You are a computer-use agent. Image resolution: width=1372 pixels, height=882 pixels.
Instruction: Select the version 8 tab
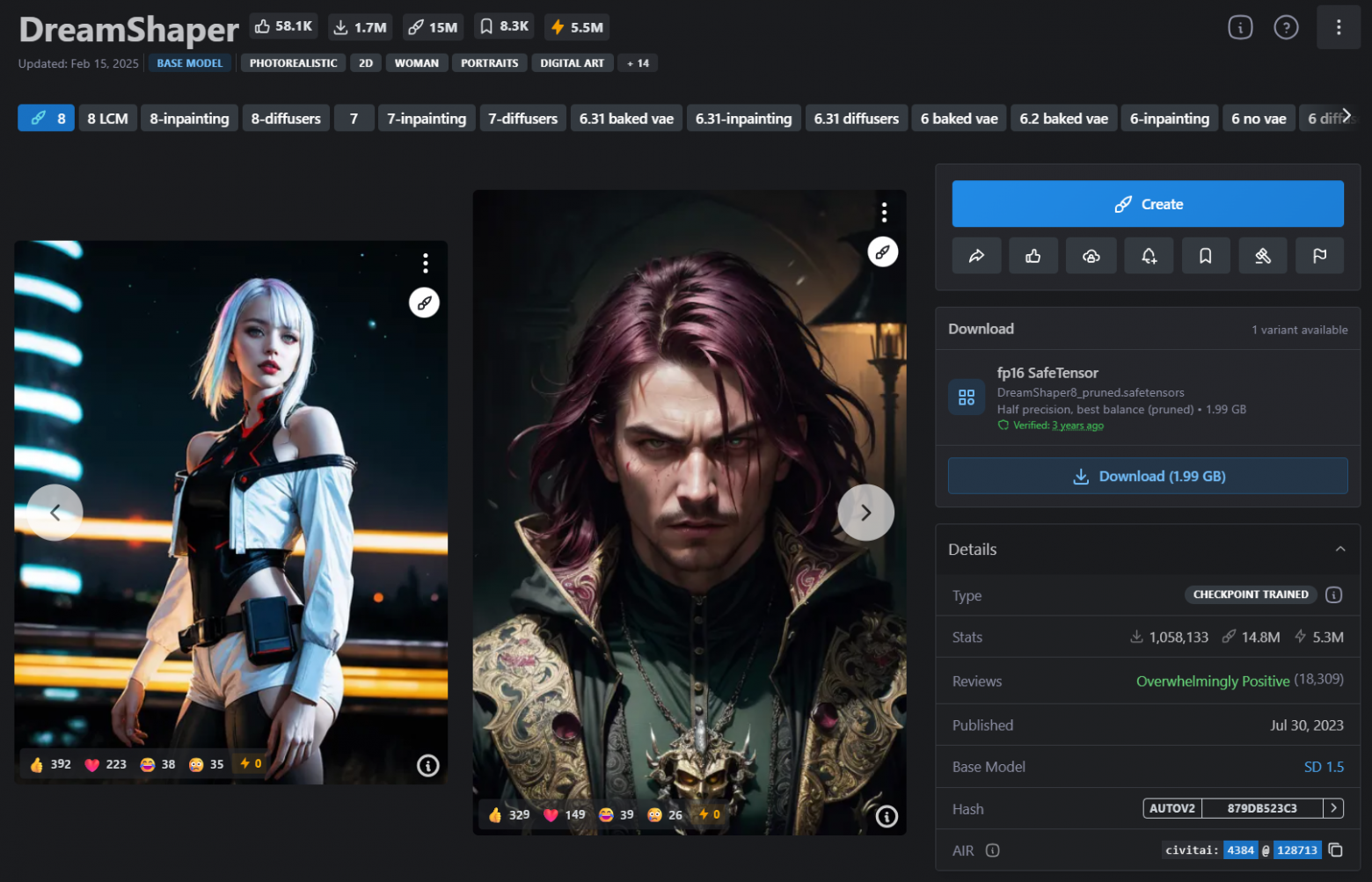coord(47,118)
